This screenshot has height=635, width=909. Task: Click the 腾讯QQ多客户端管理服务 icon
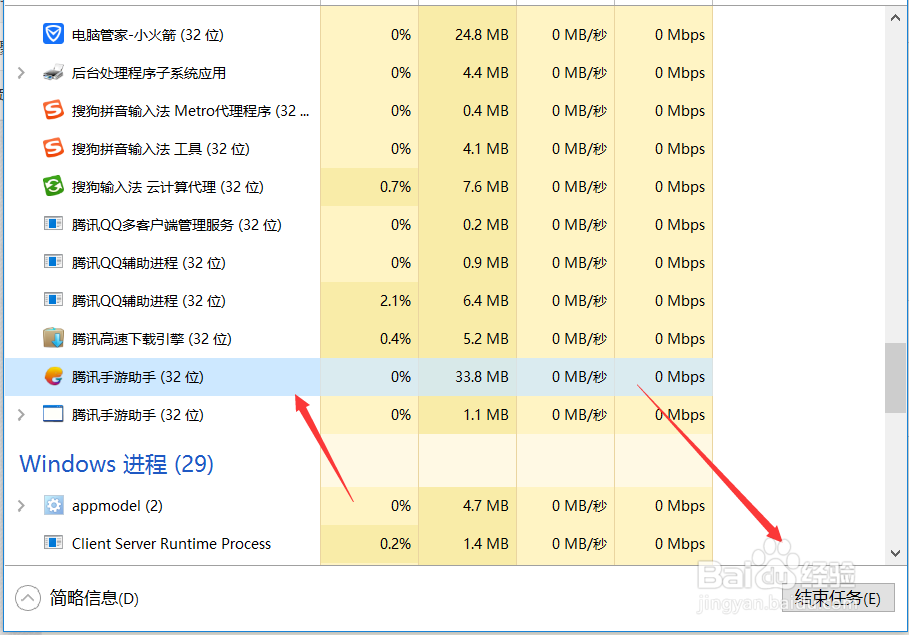coord(53,224)
